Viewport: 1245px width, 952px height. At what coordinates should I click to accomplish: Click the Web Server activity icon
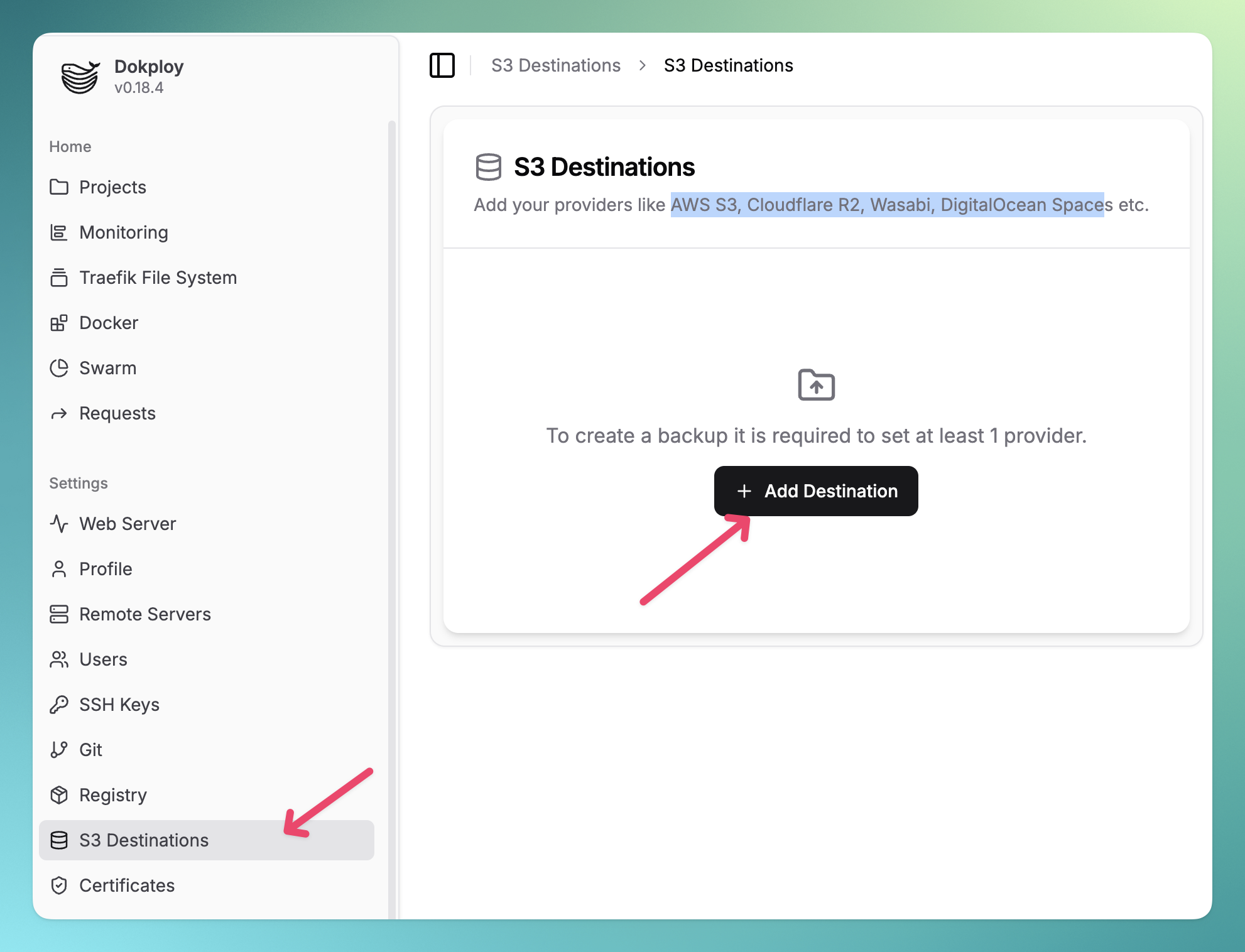59,524
